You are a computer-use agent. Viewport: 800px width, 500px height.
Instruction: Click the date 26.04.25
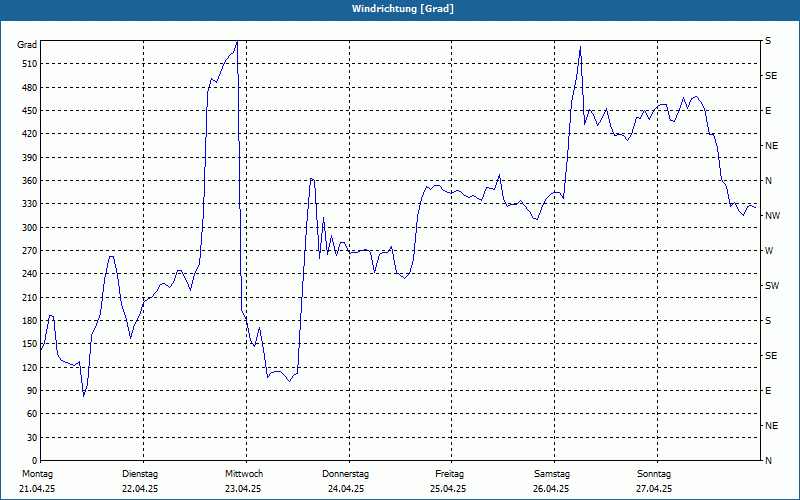pos(551,489)
